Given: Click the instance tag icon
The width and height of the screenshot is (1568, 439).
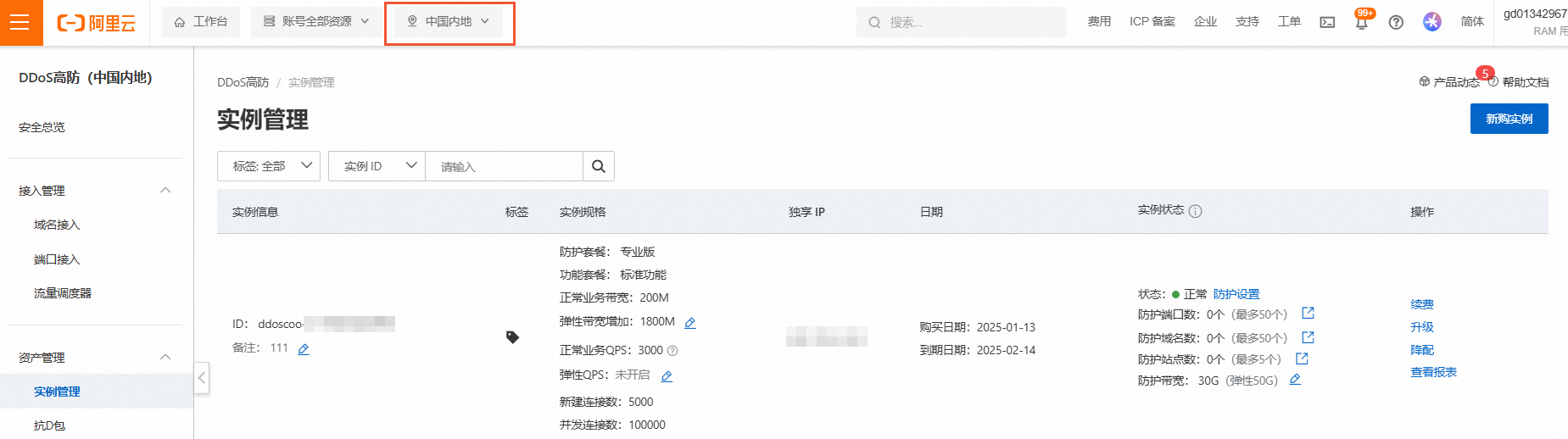Looking at the screenshot, I should (x=512, y=337).
